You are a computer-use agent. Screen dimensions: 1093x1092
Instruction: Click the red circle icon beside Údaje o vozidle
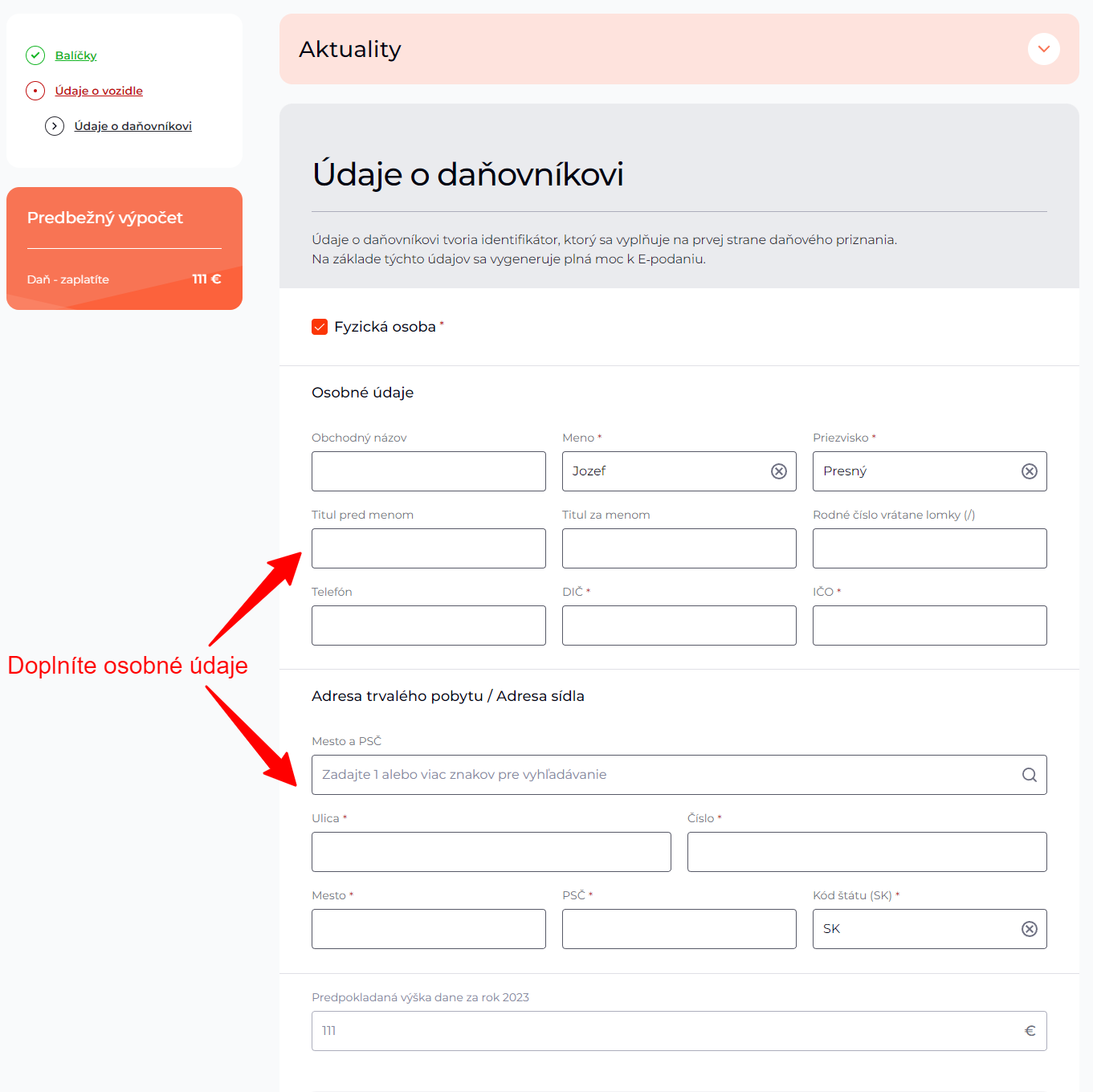(x=35, y=91)
